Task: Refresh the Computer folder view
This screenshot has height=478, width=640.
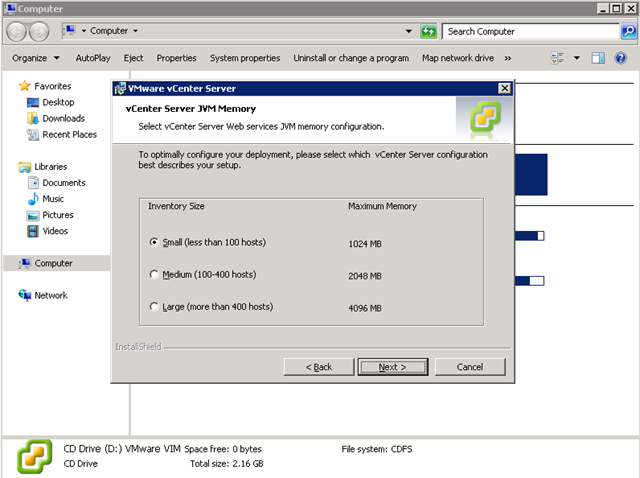Action: pyautogui.click(x=428, y=31)
